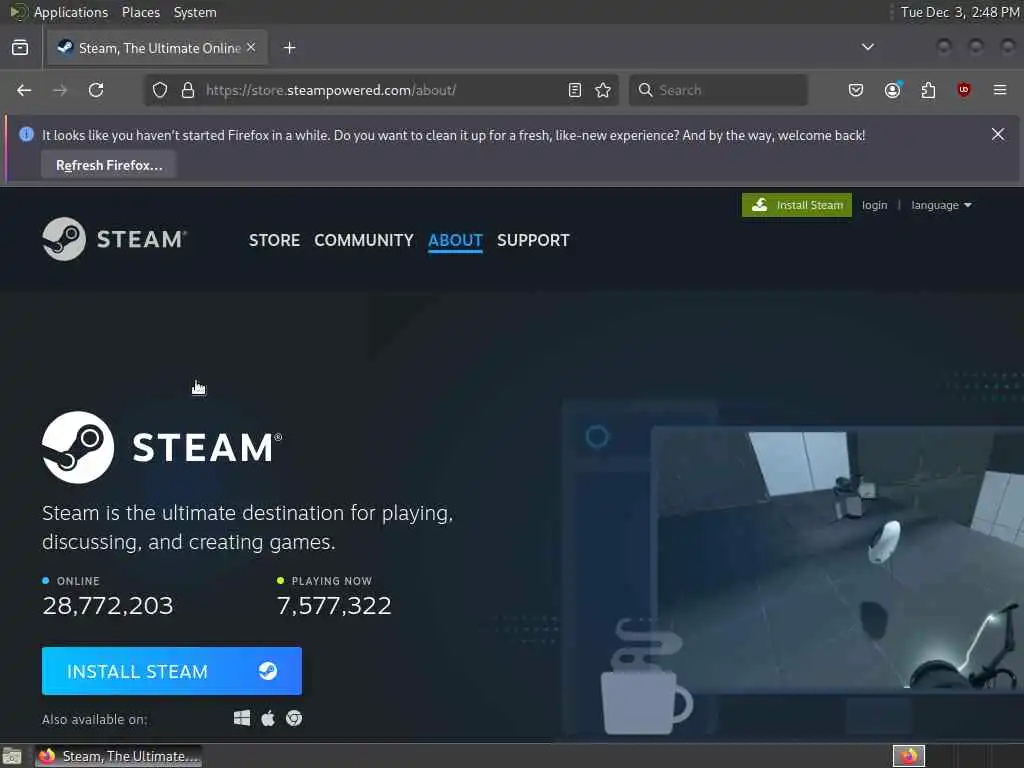1024x768 pixels.
Task: Click the Windows platform icon
Action: click(x=242, y=718)
